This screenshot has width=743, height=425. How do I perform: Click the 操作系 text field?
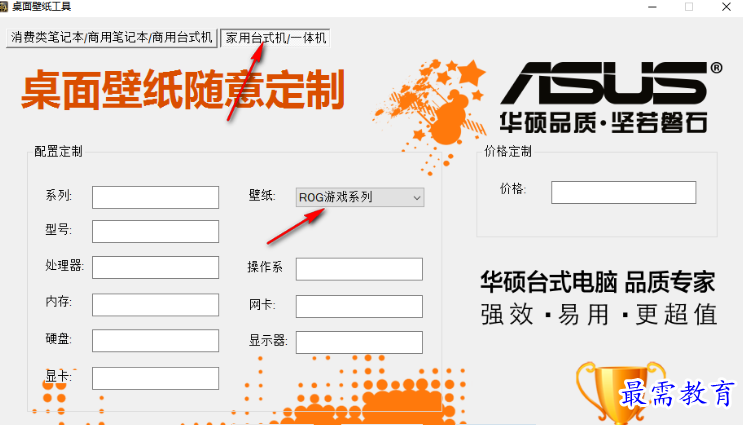click(359, 269)
